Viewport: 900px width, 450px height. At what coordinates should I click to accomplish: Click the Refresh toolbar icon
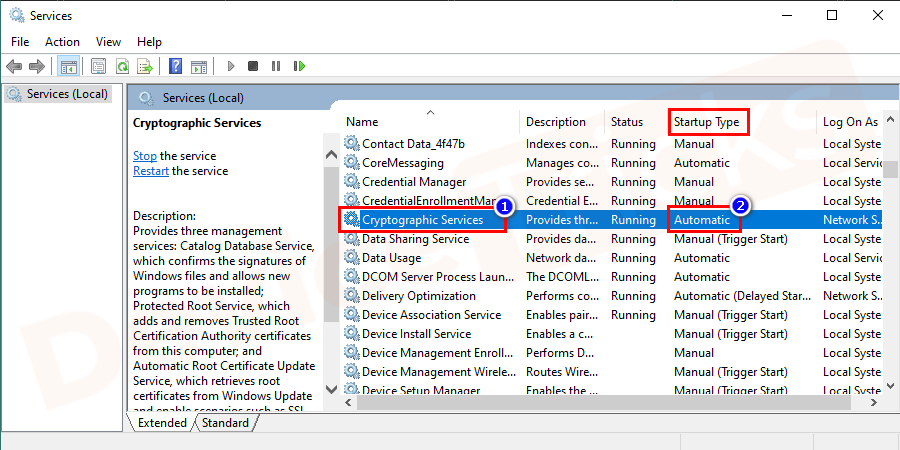[x=122, y=66]
